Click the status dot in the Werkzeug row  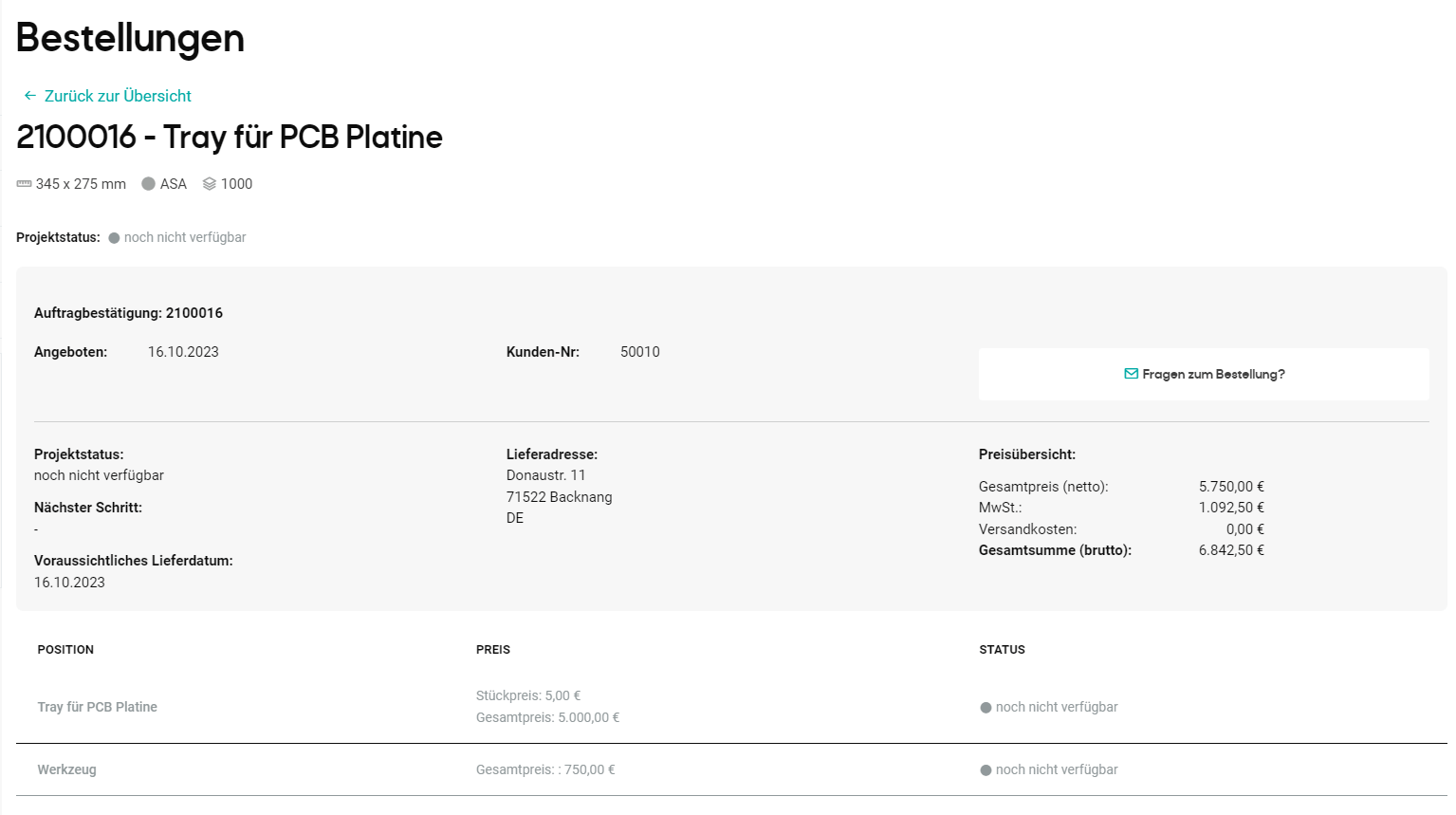click(986, 769)
